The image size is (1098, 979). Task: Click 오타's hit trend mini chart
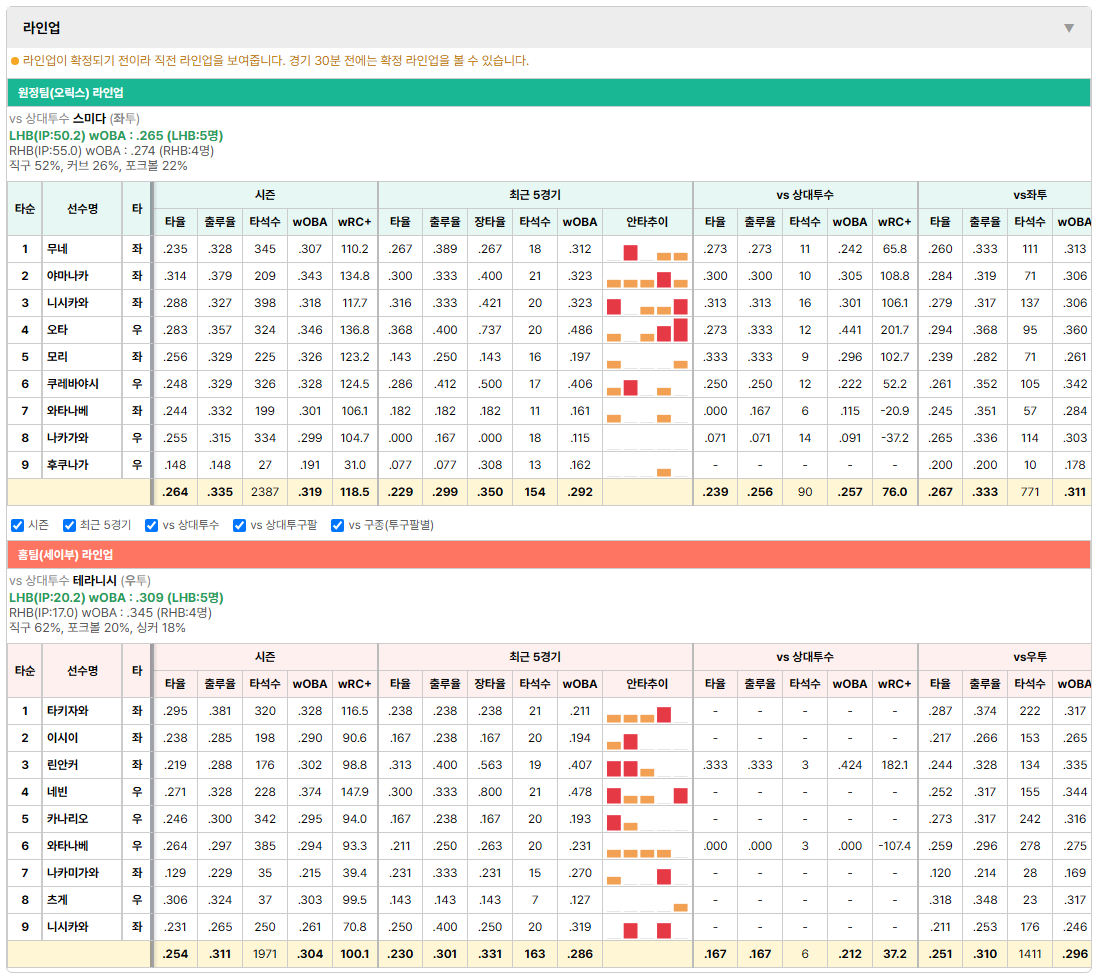coord(647,330)
